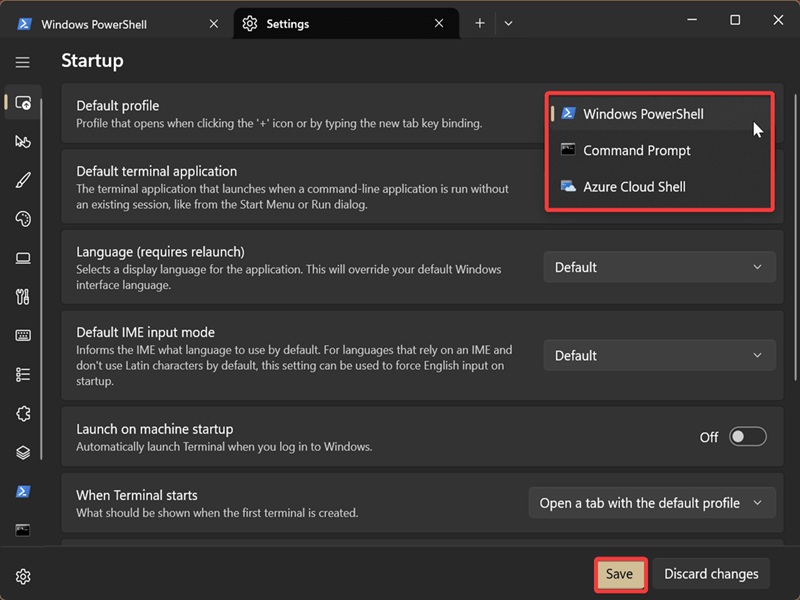Click the Discard changes button
800x600 pixels.
pyautogui.click(x=711, y=574)
